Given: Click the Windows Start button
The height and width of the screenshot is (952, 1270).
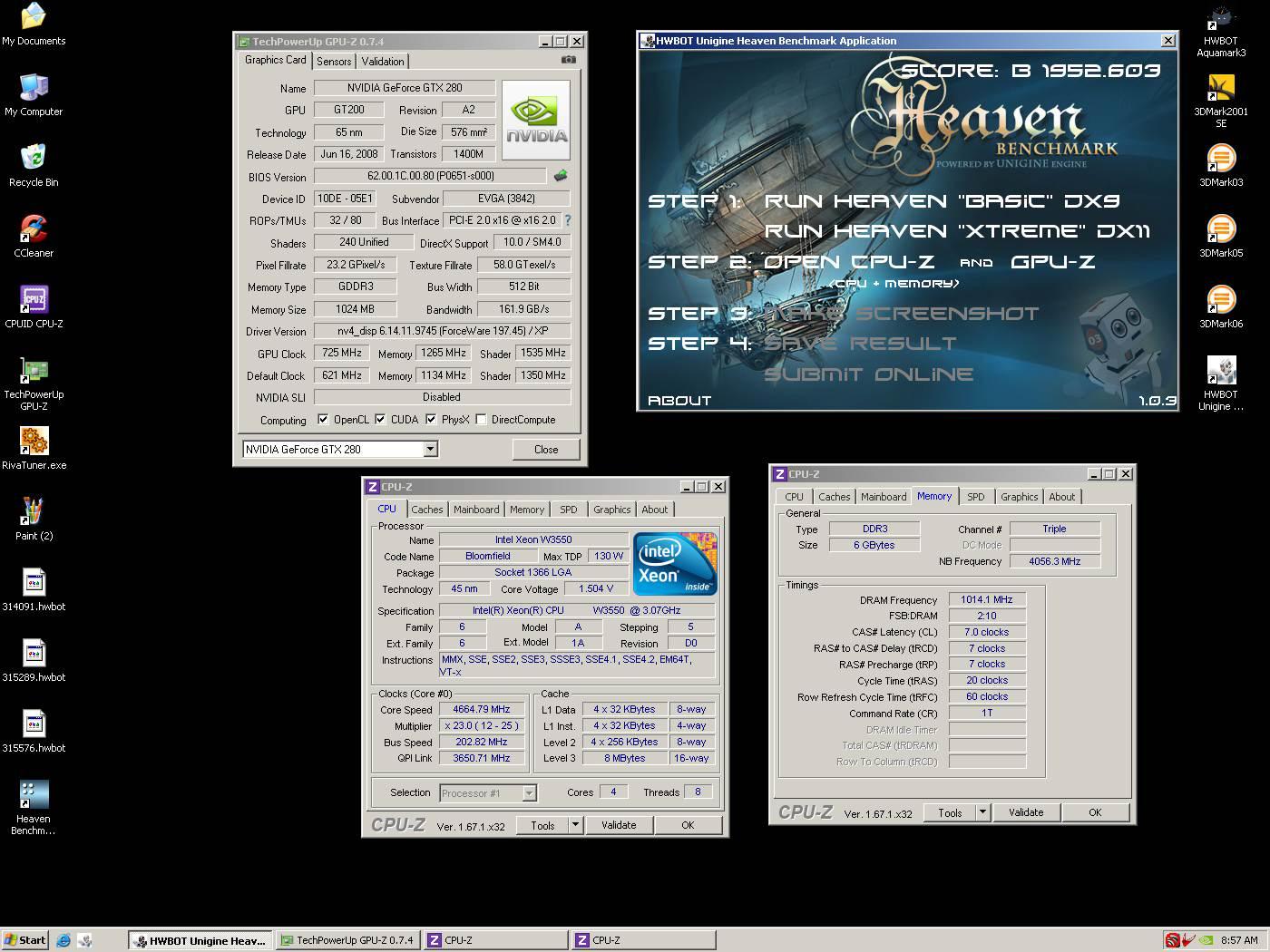Looking at the screenshot, I should (24, 940).
